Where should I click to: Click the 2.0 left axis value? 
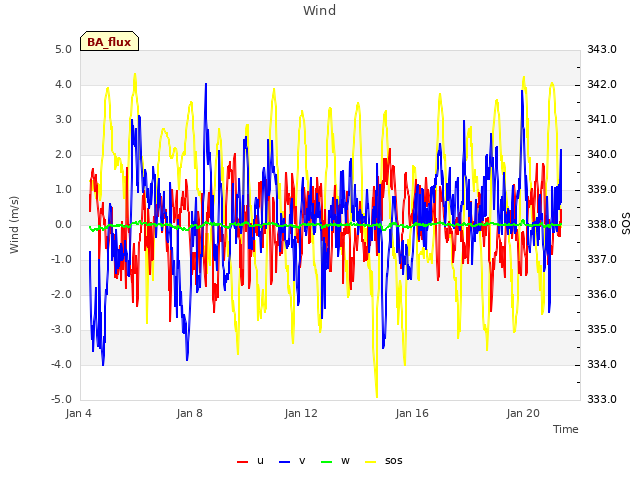coord(63,154)
